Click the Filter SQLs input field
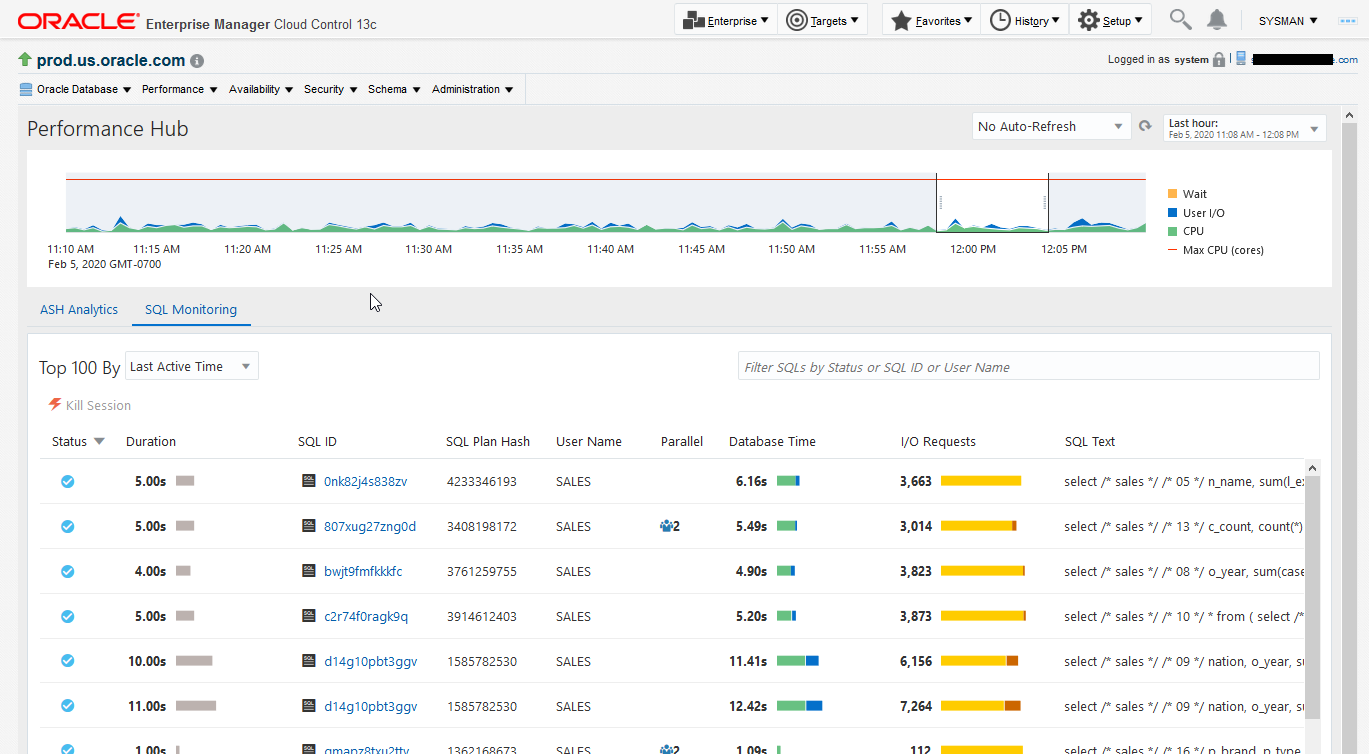Viewport: 1369px width, 754px height. 1029,366
